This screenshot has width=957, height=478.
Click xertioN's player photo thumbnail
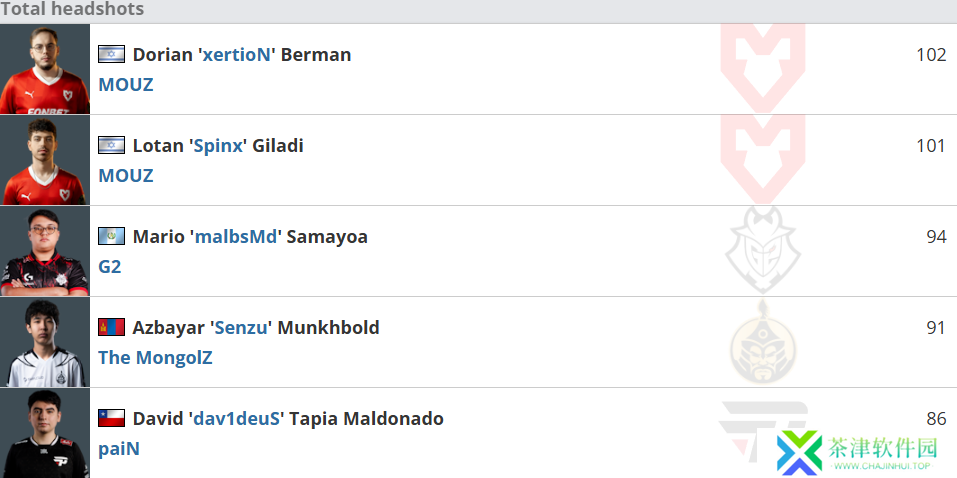tap(45, 69)
